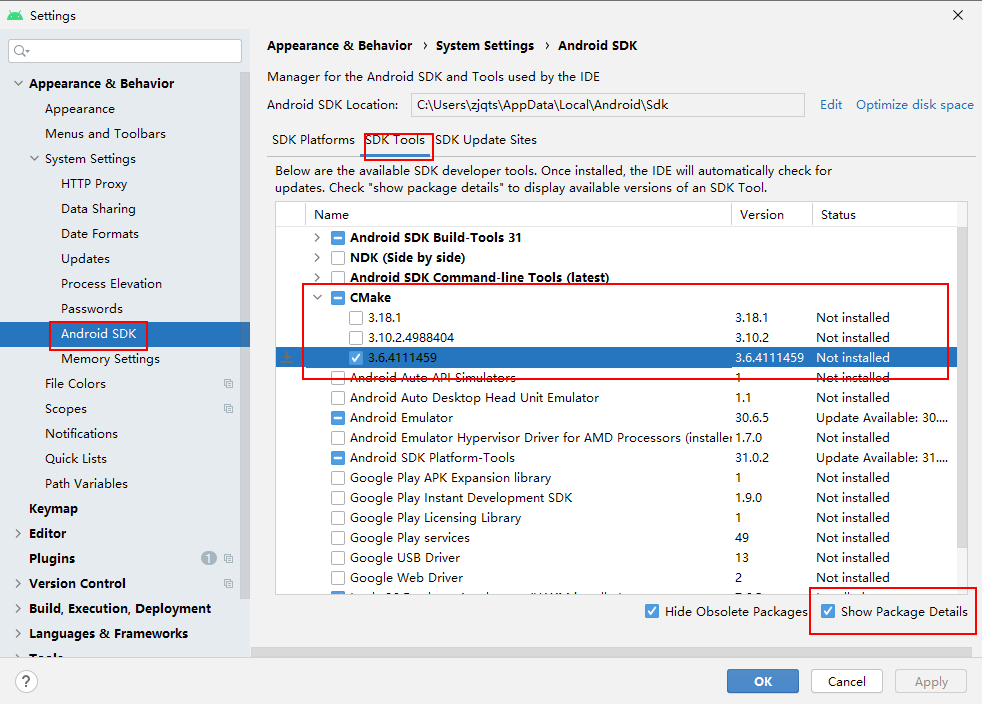This screenshot has height=704, width=982.
Task: Collapse the System Settings subtree
Action: pos(34,158)
